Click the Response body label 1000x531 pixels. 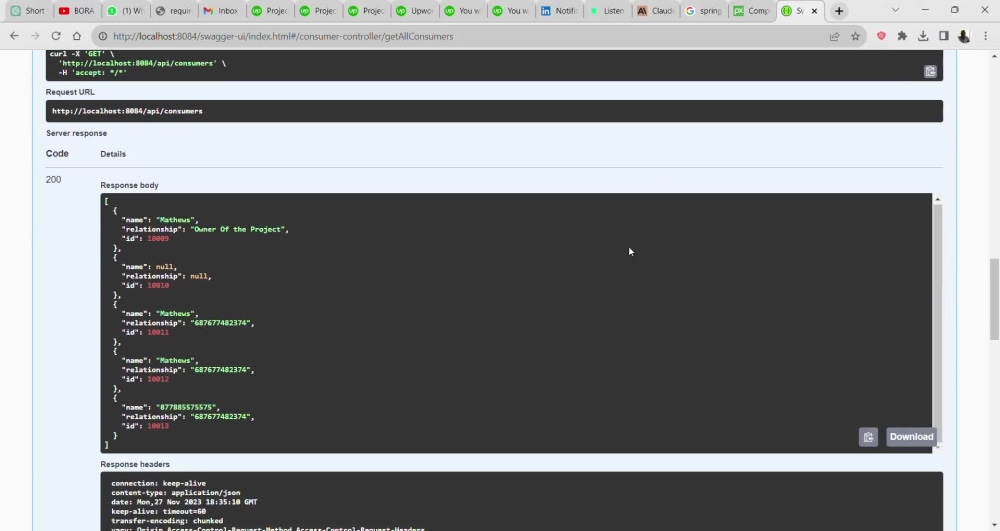129,185
